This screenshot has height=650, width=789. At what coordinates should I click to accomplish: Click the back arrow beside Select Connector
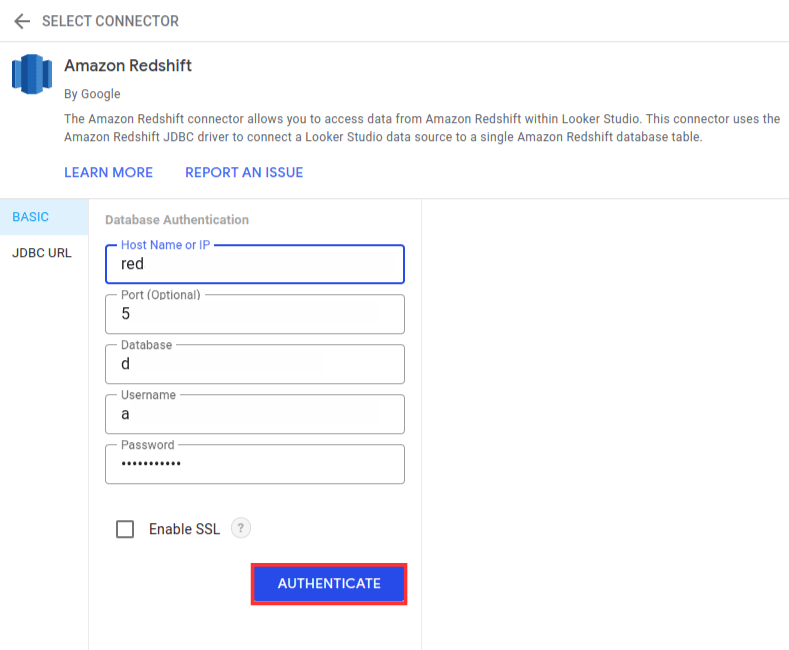click(x=22, y=21)
